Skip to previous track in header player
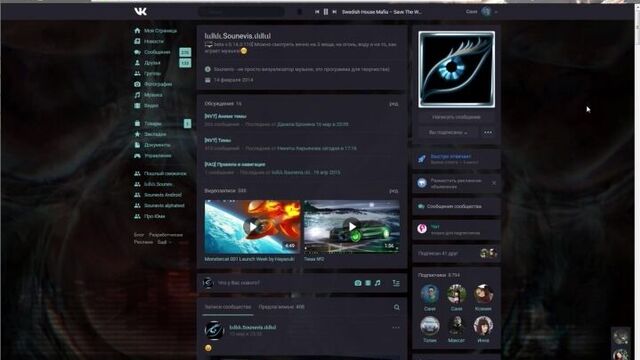The height and width of the screenshot is (360, 640). tap(317, 12)
